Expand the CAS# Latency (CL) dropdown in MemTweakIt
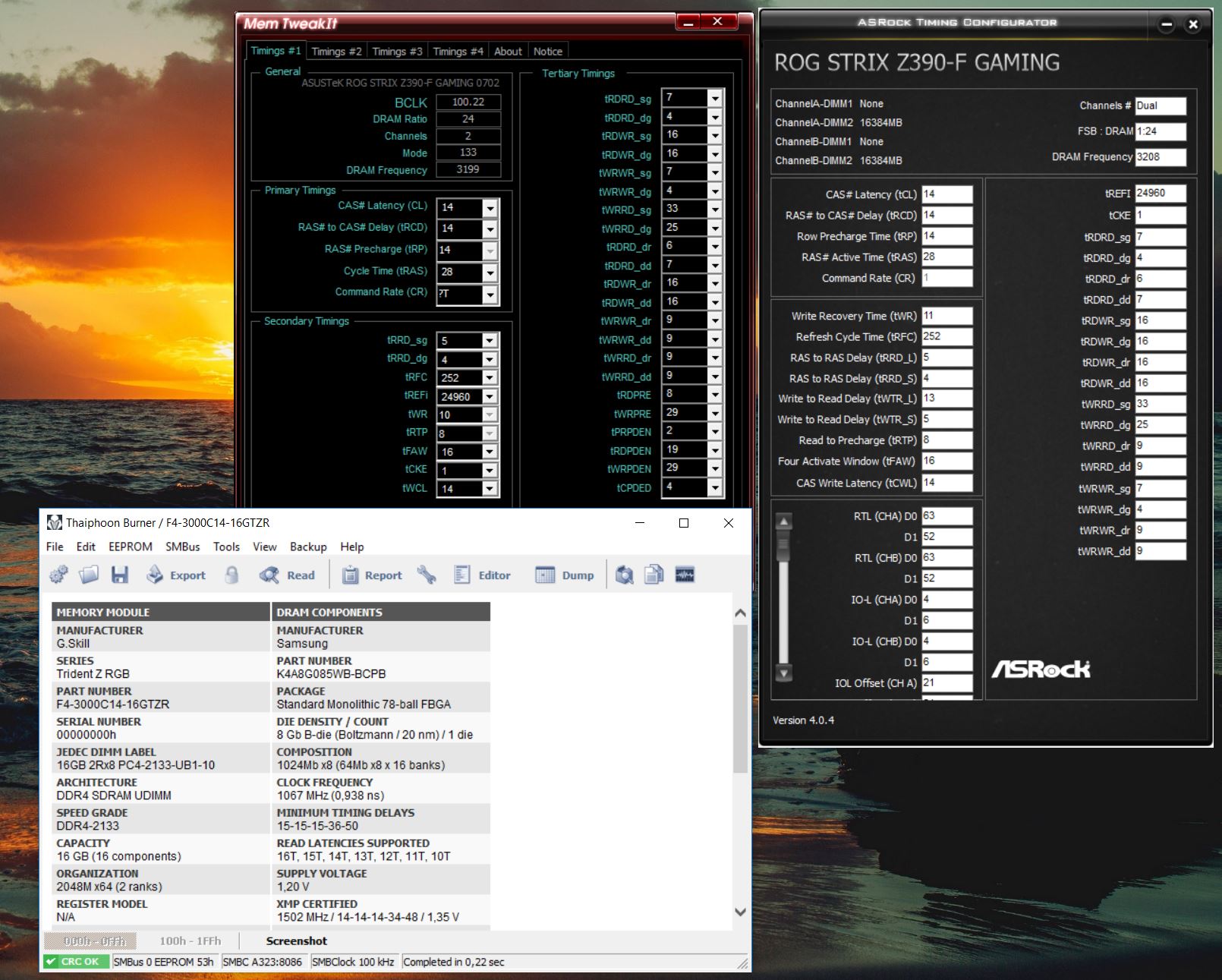1222x980 pixels. [x=490, y=208]
